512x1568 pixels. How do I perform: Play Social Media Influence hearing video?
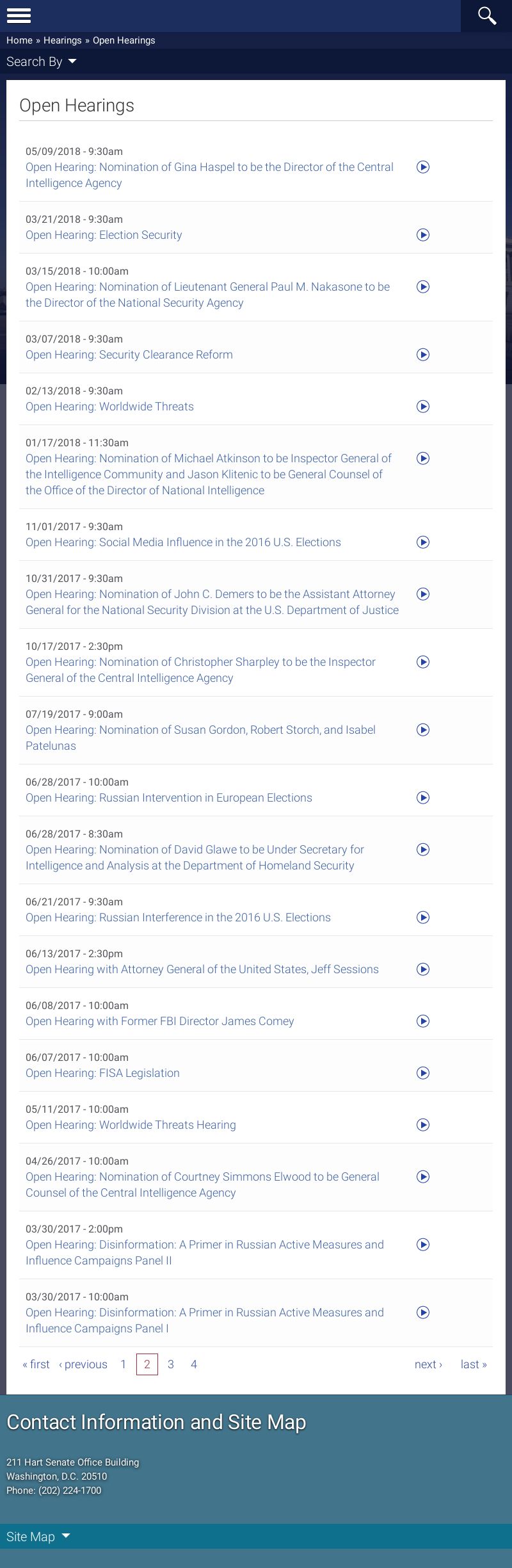423,542
